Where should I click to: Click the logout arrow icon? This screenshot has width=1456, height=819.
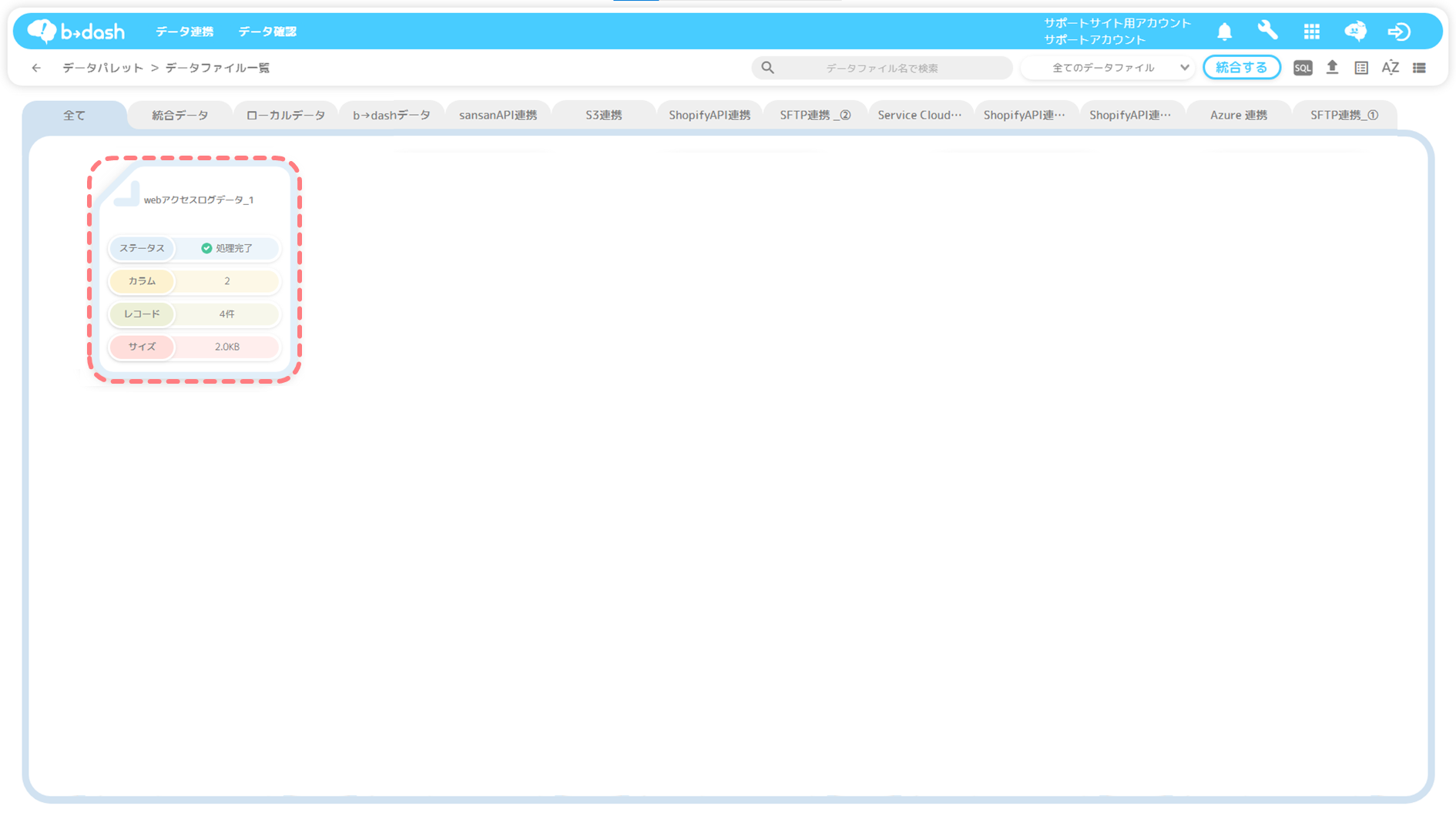(1399, 32)
